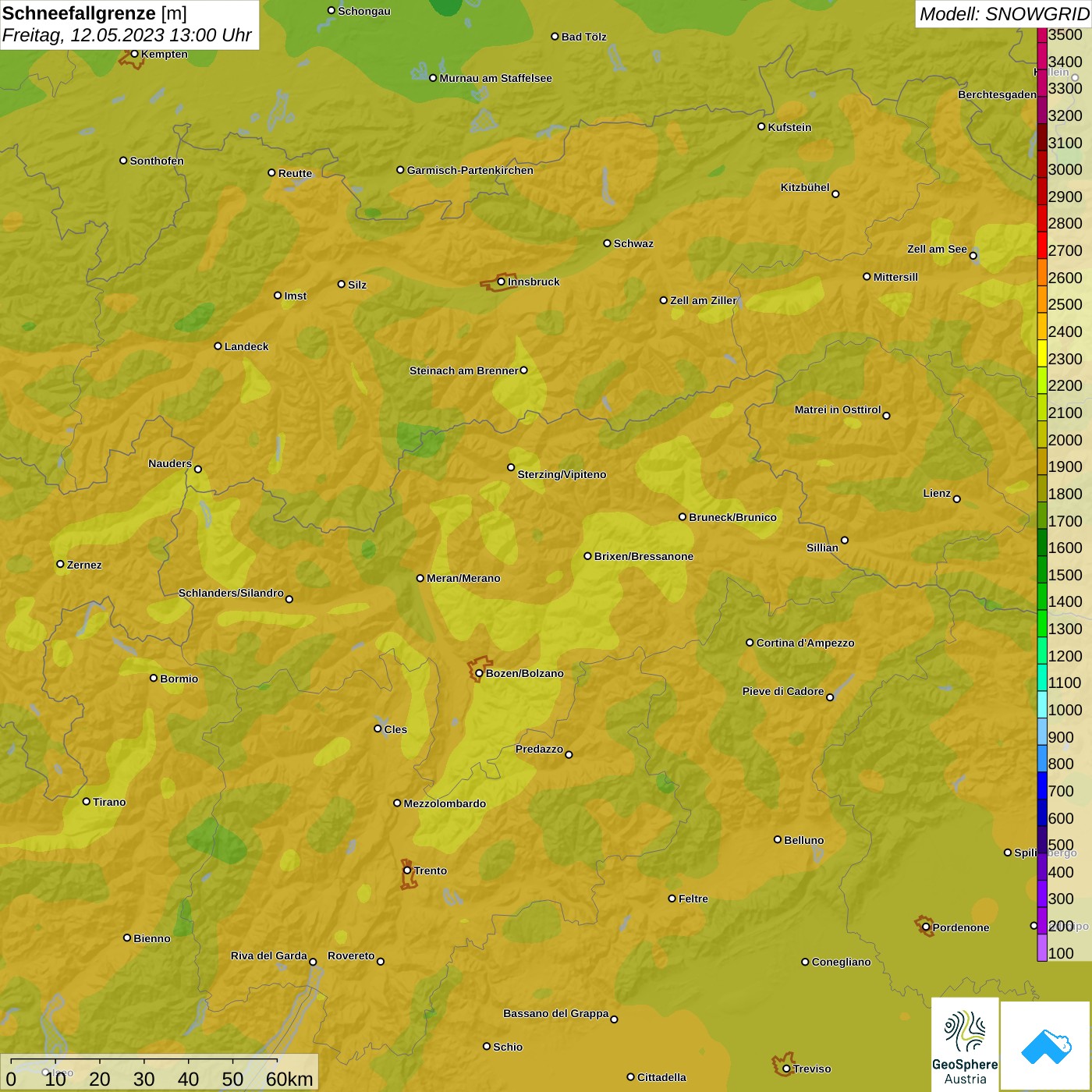The width and height of the screenshot is (1092, 1092).
Task: Click the 'Riva del Garda' label
Action: click(269, 955)
